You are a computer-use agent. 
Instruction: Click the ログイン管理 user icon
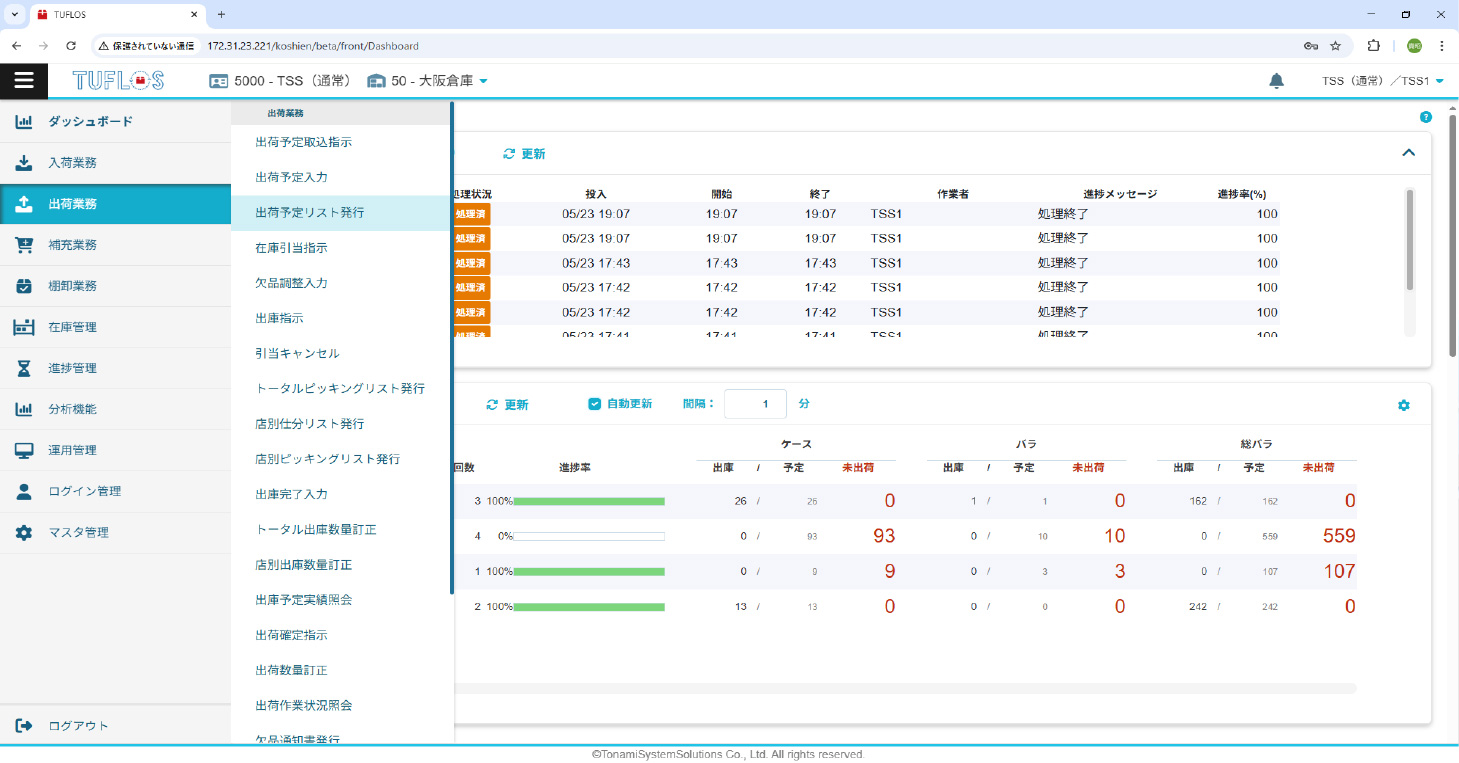pos(24,491)
